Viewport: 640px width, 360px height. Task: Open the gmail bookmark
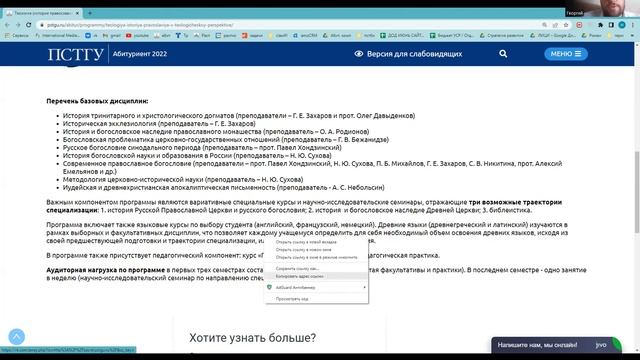pos(112,36)
